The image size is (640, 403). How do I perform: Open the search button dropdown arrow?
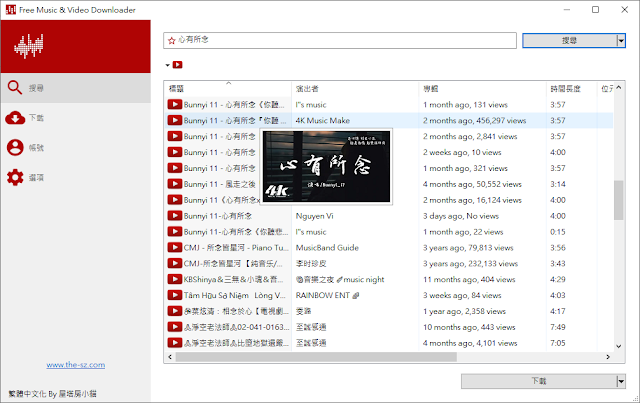point(621,40)
